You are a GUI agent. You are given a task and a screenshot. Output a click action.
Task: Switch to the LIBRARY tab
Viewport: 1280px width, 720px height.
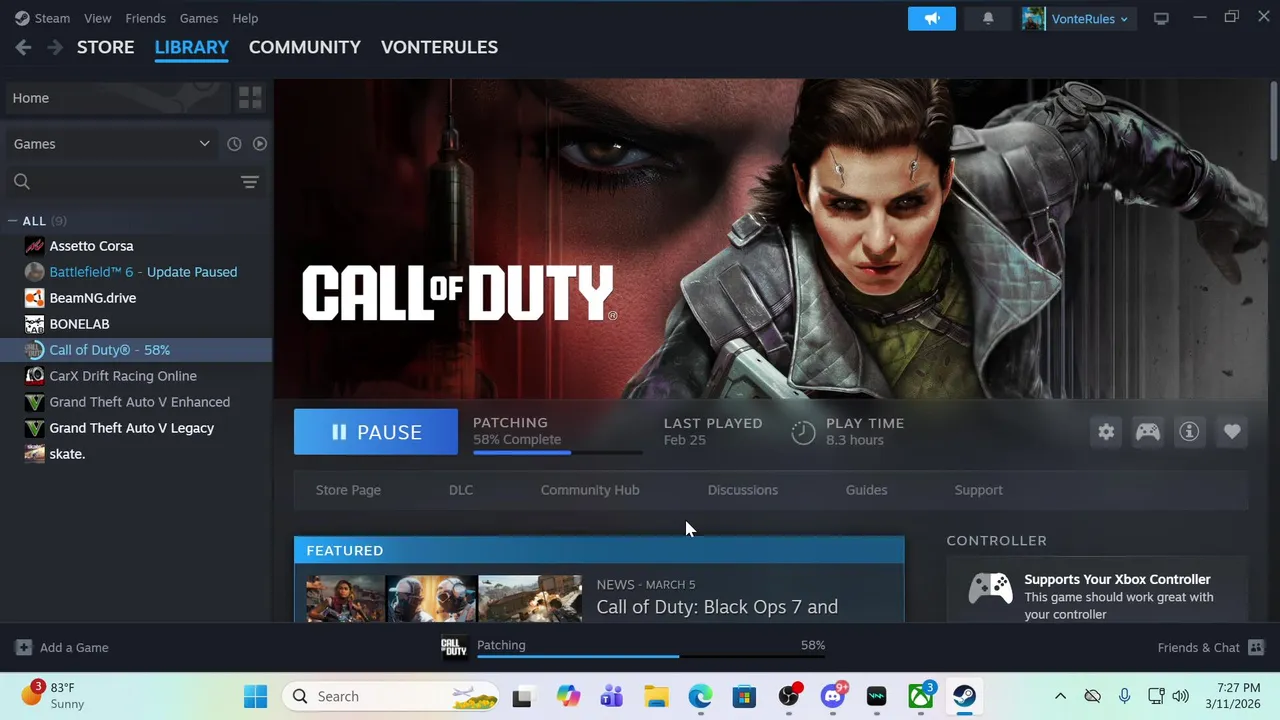(192, 47)
